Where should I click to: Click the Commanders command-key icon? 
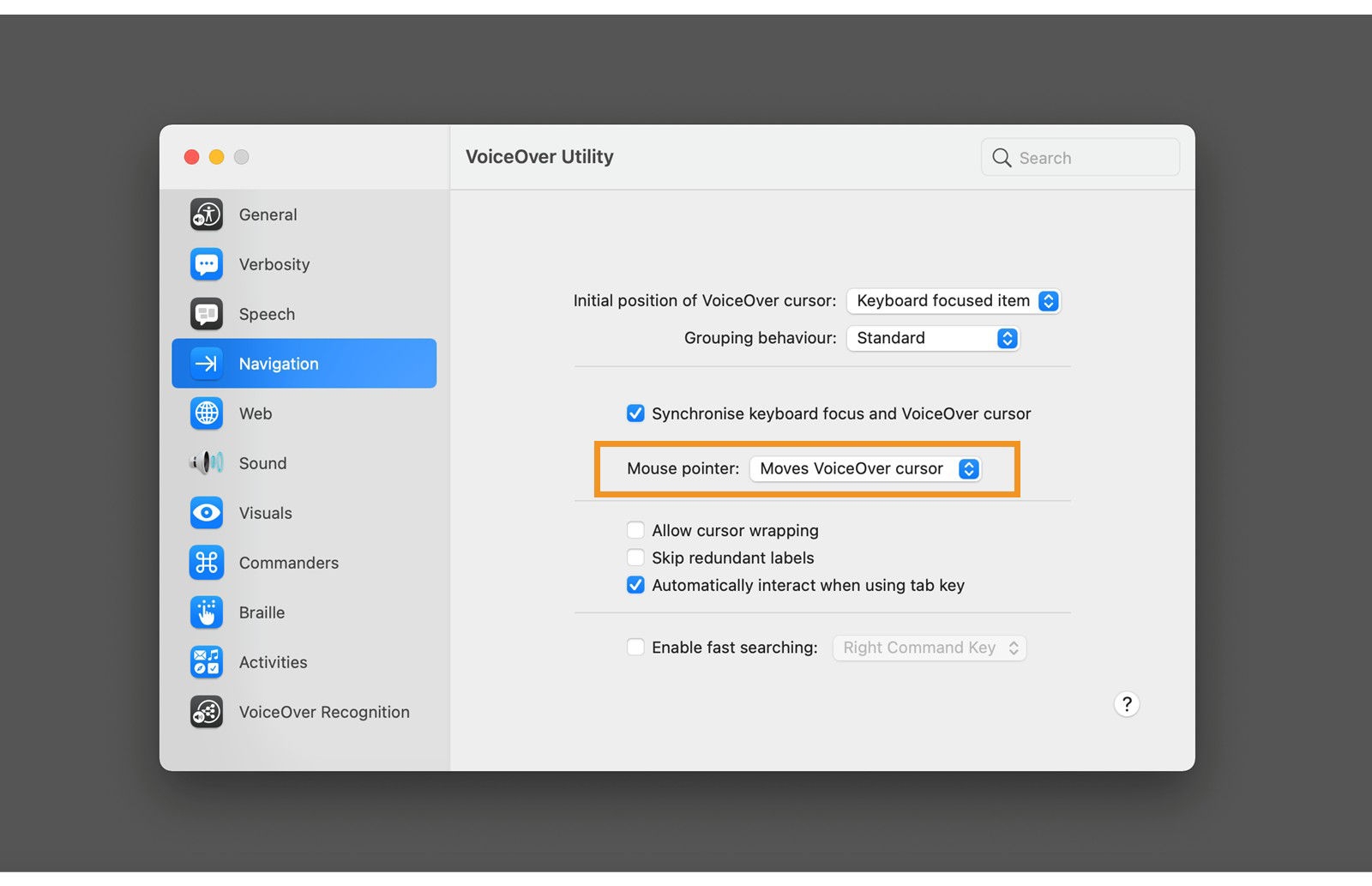206,563
